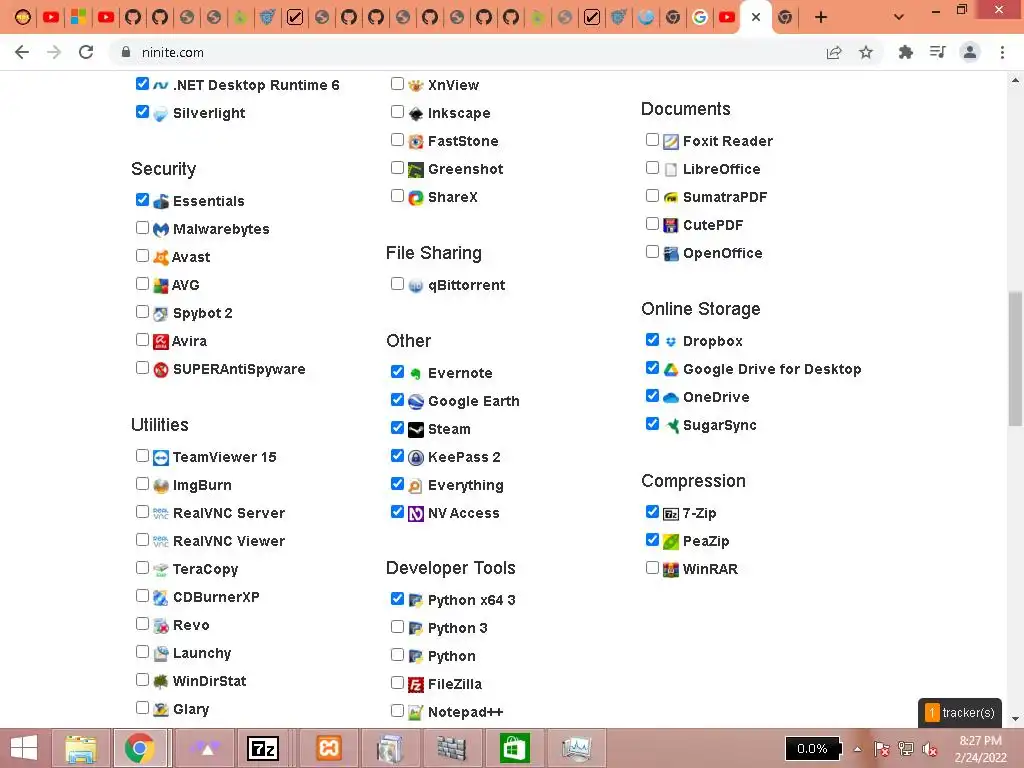1024x768 pixels.
Task: Click the Google Earth icon
Action: (x=416, y=401)
